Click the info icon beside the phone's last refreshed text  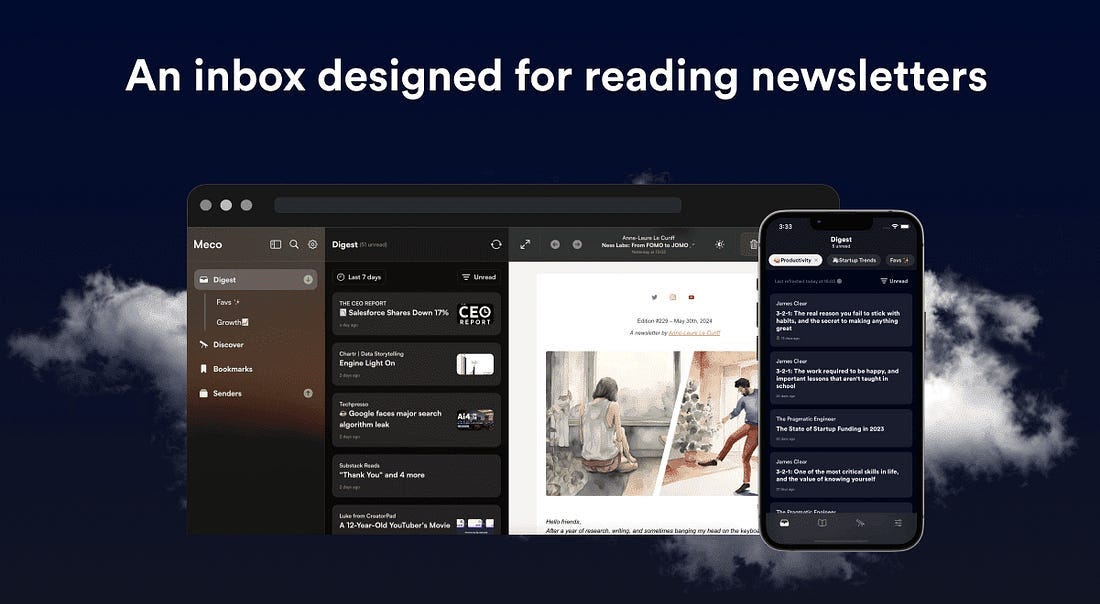click(840, 281)
